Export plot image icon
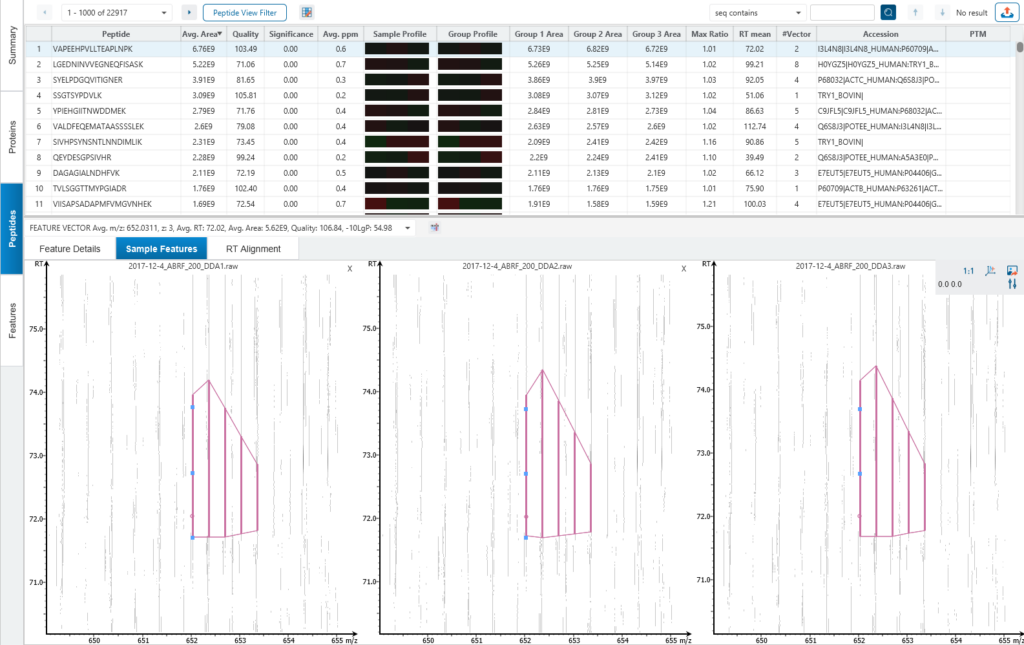The width and height of the screenshot is (1024, 645). [x=1012, y=270]
